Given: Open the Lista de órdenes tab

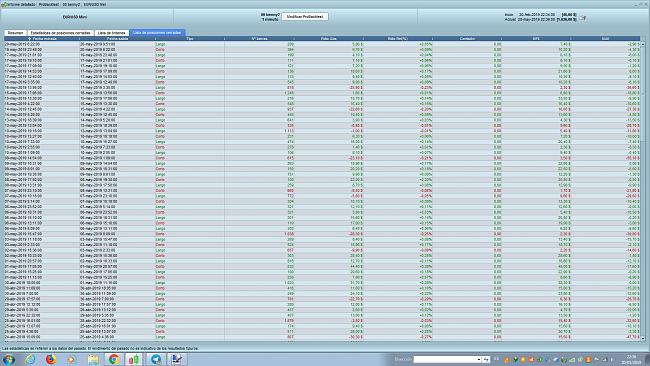Looking at the screenshot, I should (112, 33).
